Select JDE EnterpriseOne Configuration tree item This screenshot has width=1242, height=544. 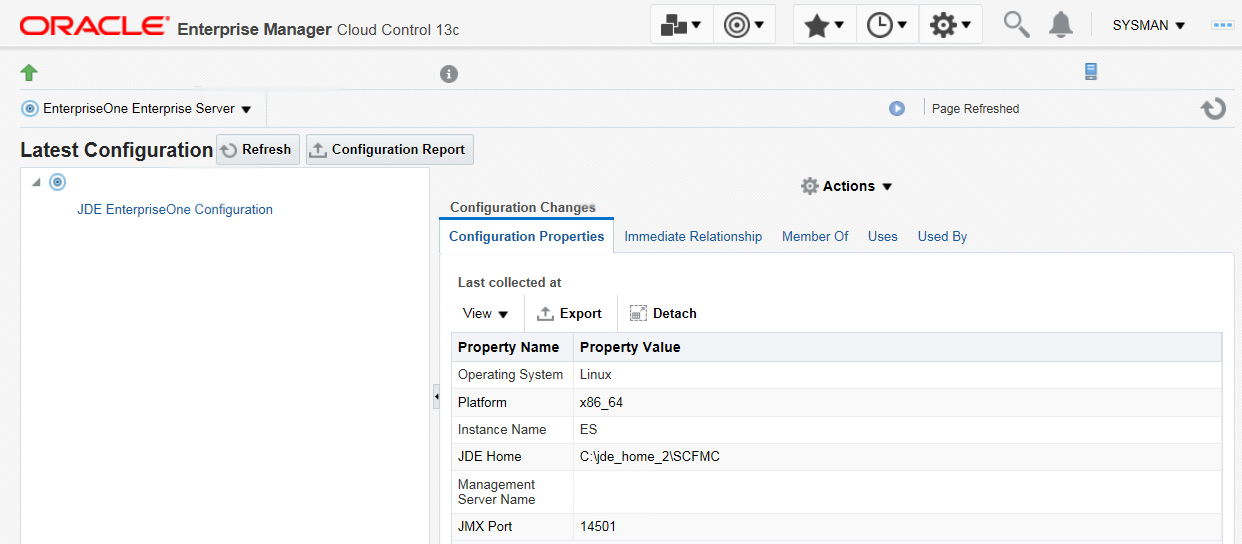click(175, 210)
